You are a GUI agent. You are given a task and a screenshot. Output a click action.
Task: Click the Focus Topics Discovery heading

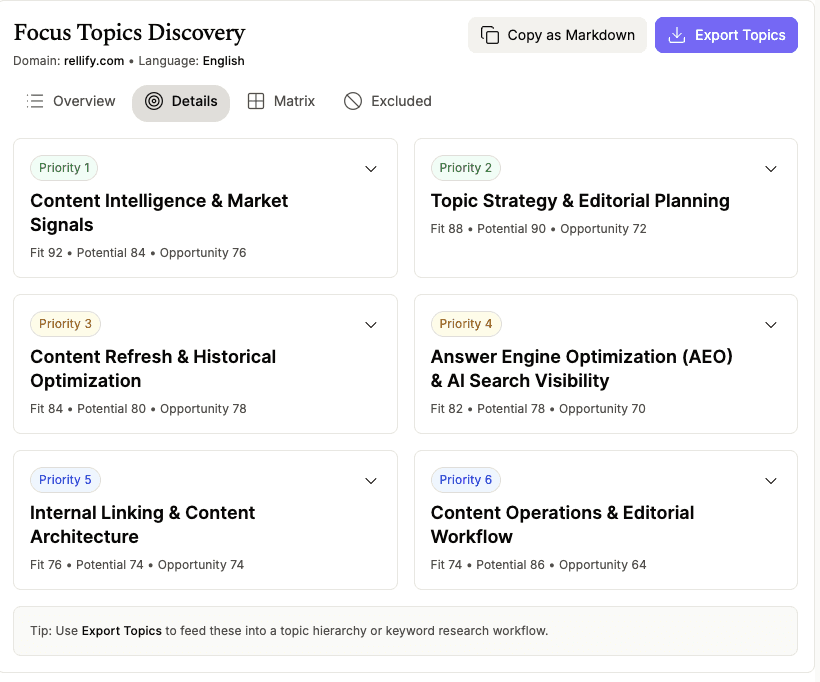(129, 33)
